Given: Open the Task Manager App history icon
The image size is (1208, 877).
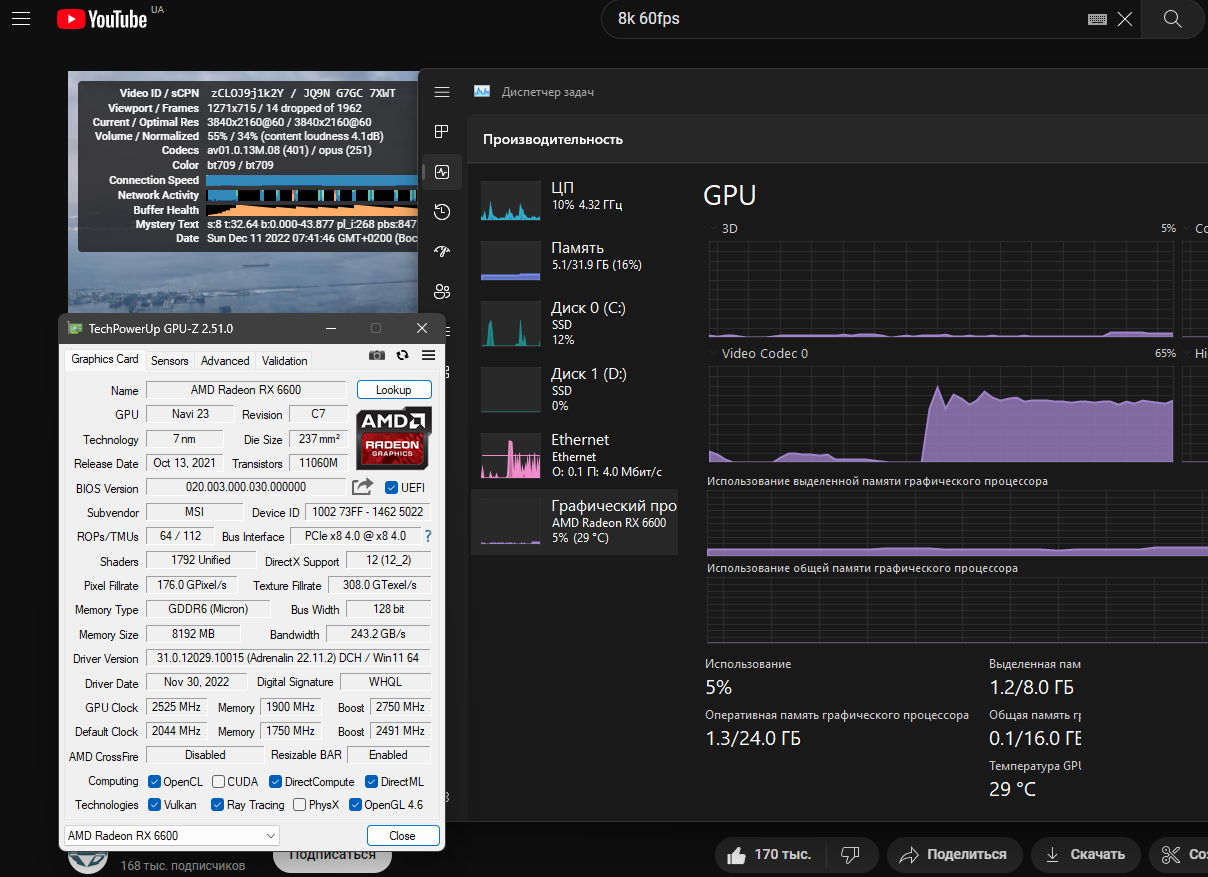Looking at the screenshot, I should coord(442,212).
